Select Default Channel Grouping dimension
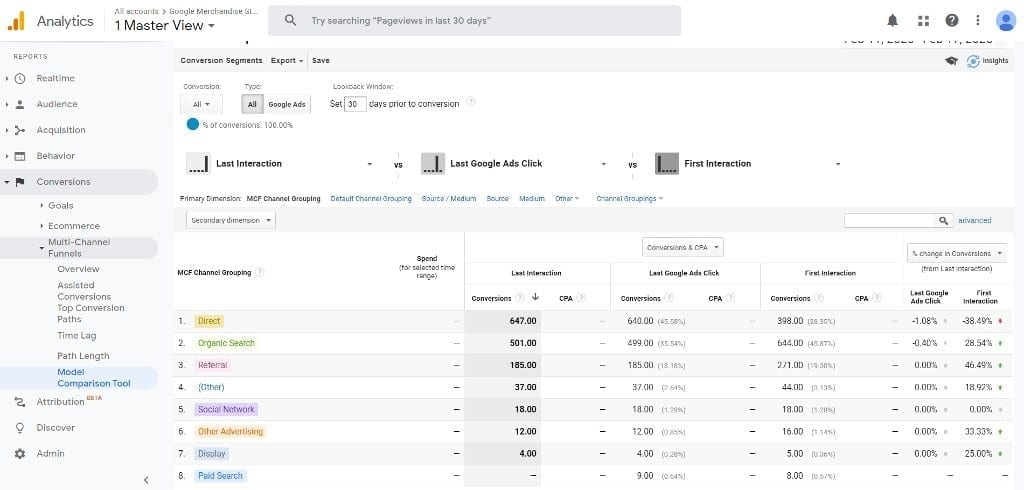 tap(371, 199)
